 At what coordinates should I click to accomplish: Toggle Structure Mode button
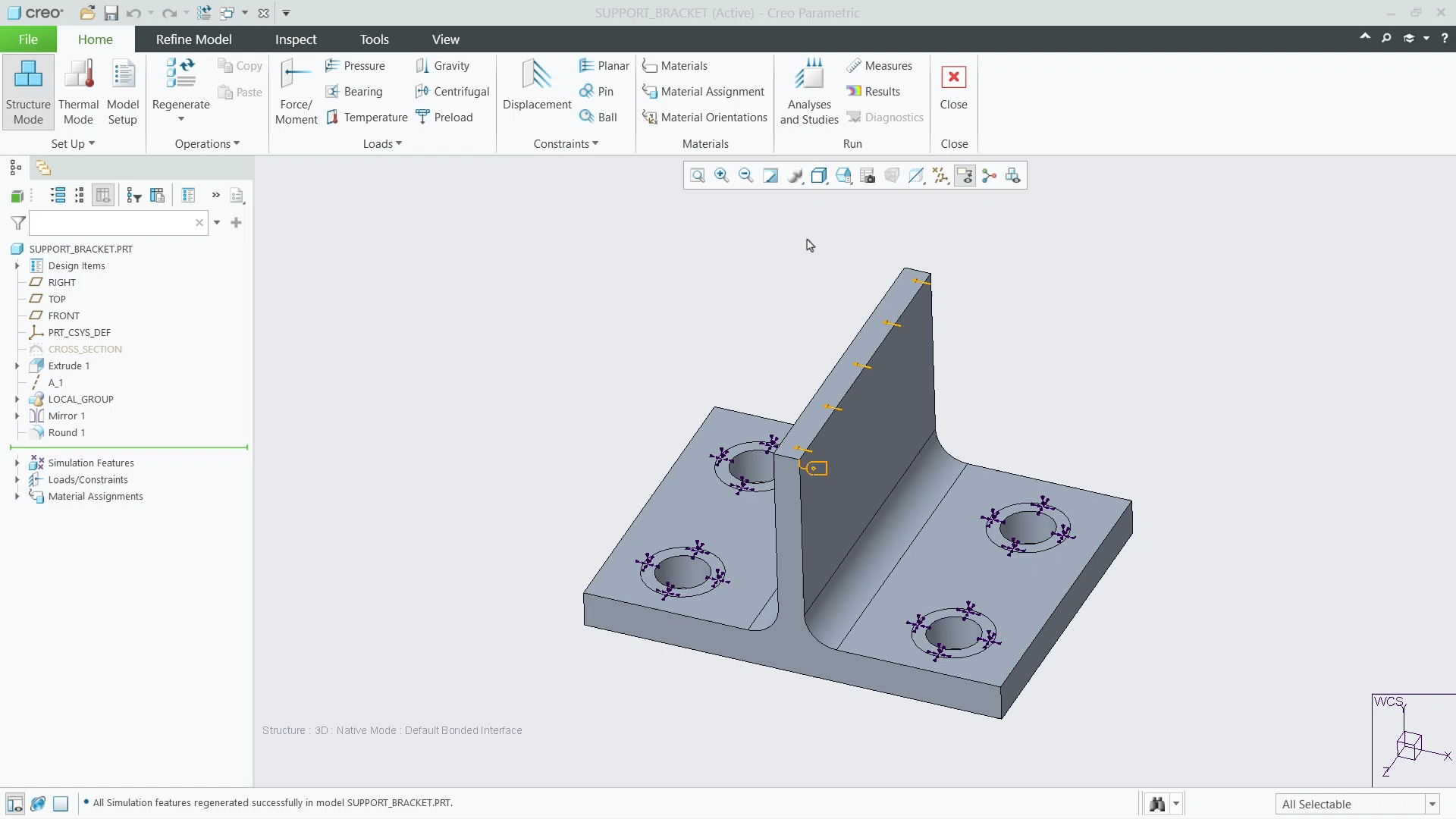28,92
